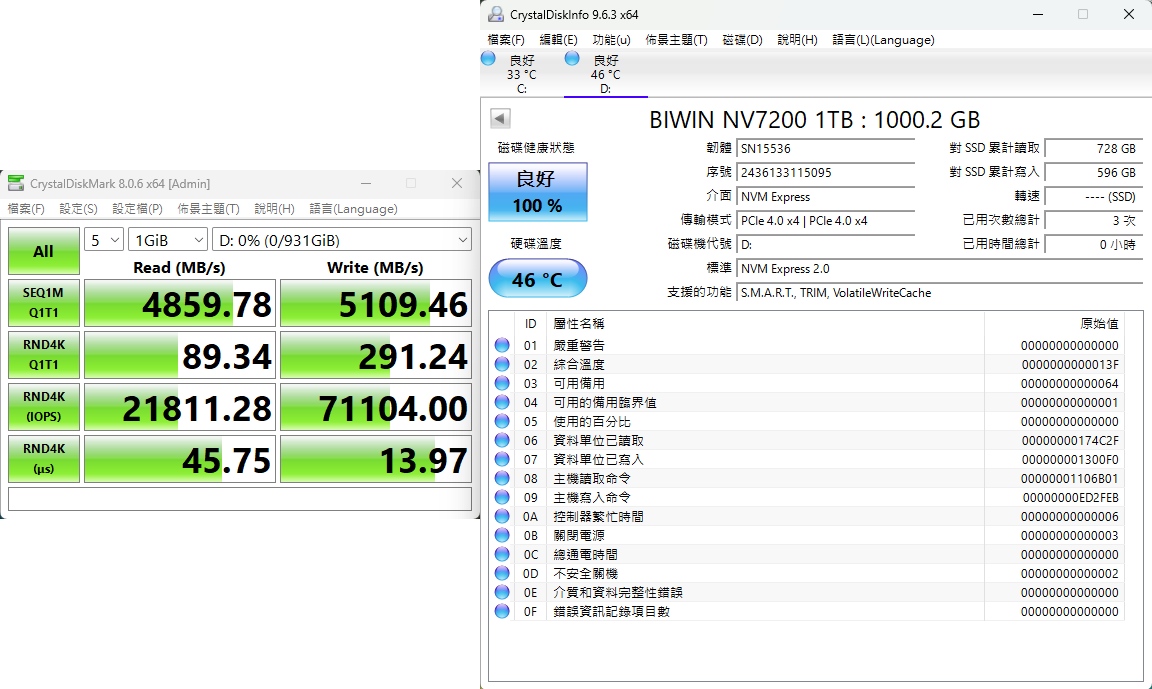1152x689 pixels.
Task: Open 語言(L)(Language) menu in CrystalDiskInfo
Action: [x=884, y=40]
